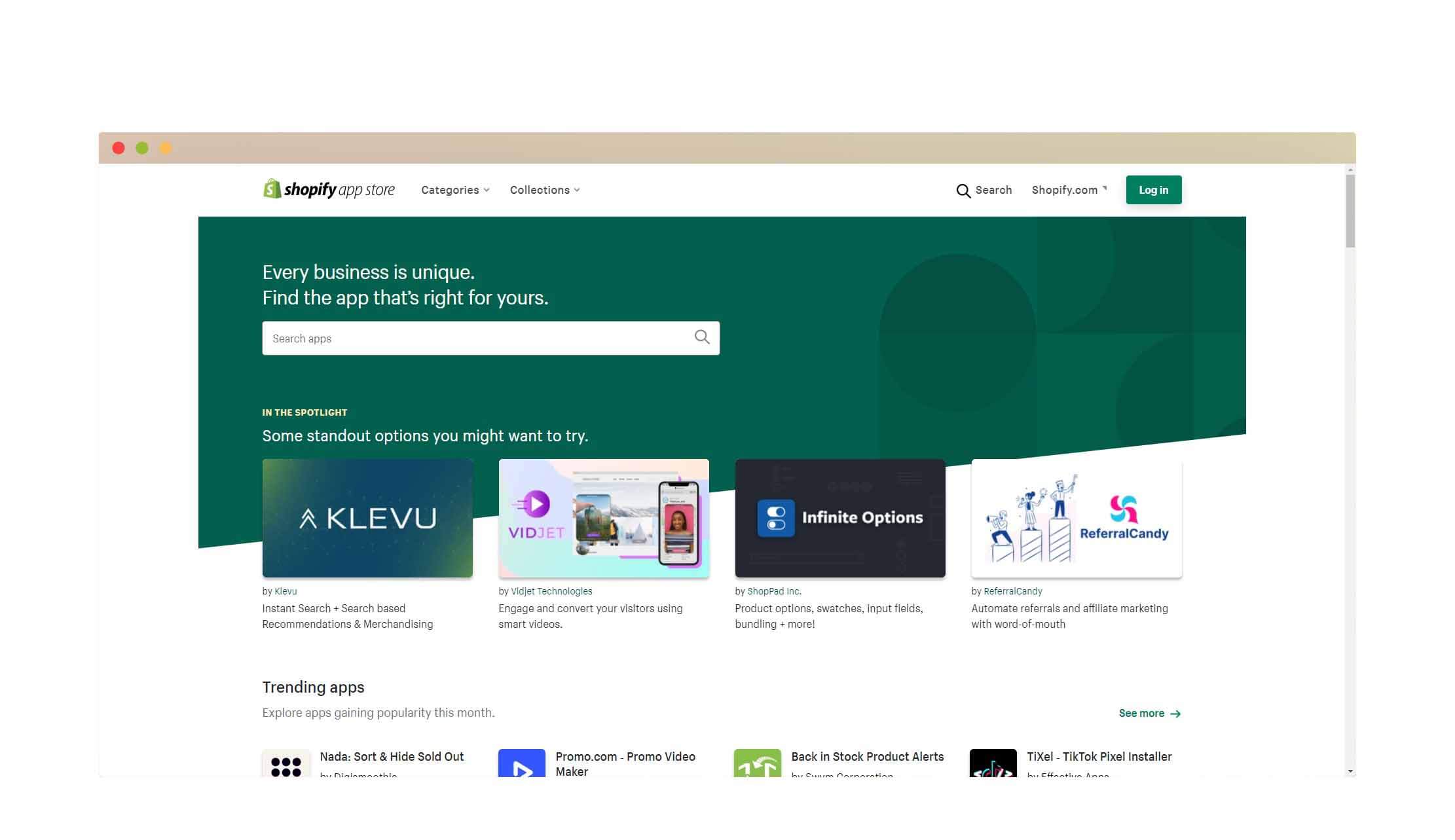Open TiXel - TikTok Pixel Installer title

[x=1099, y=756]
